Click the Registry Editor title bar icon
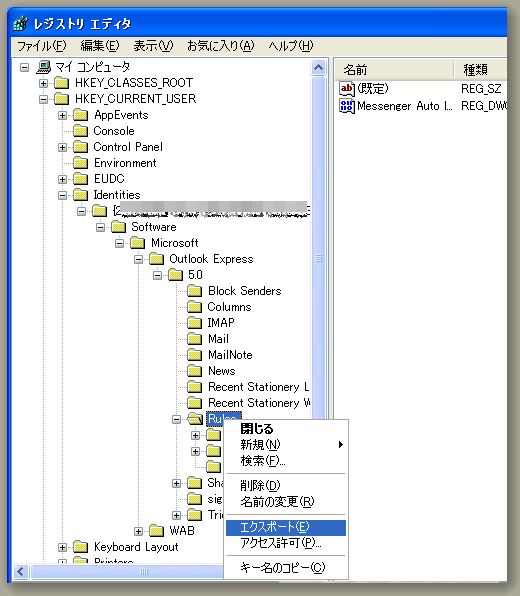This screenshot has height=596, width=520. click(21, 24)
